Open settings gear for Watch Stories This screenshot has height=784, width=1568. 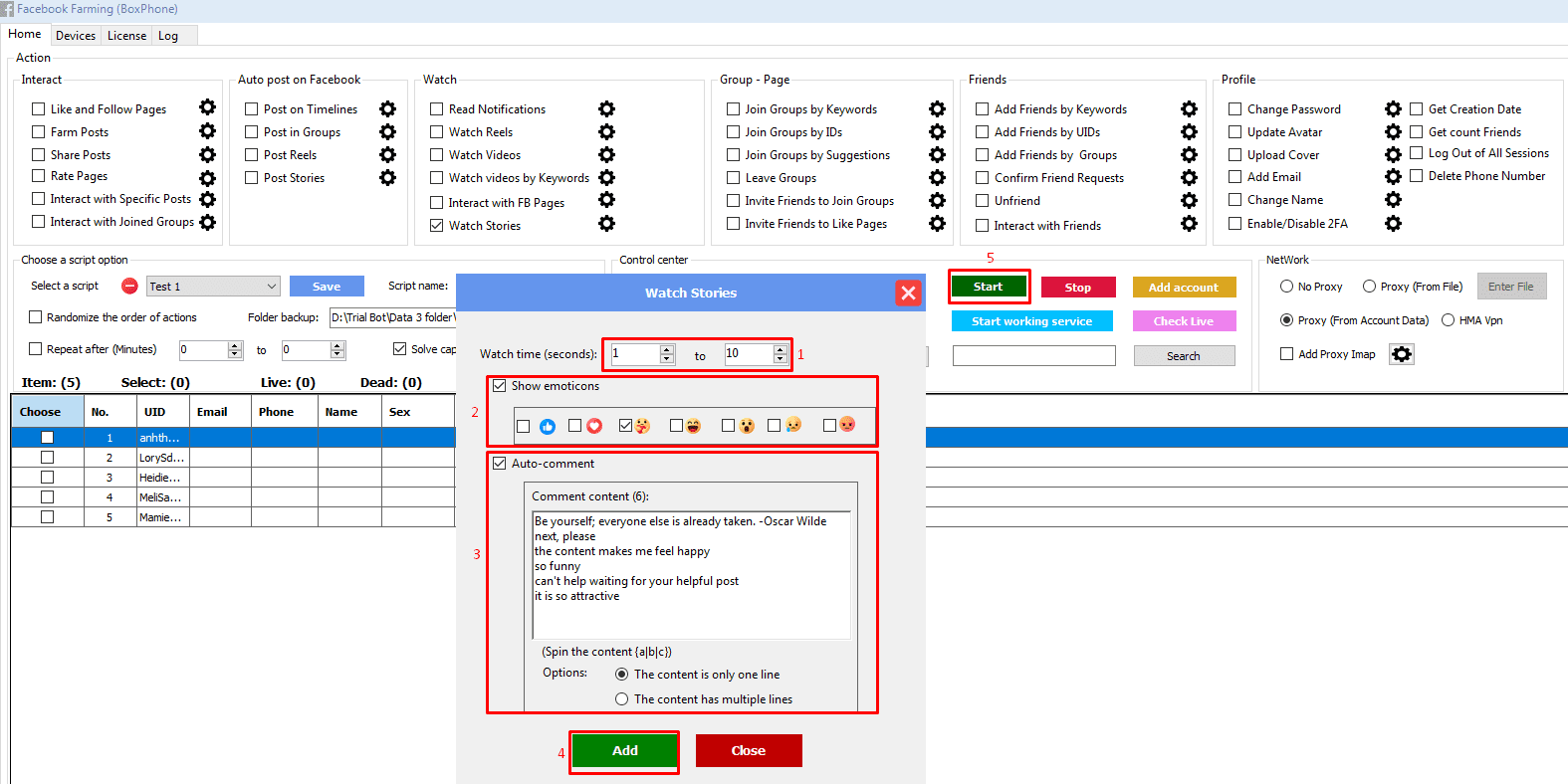606,224
